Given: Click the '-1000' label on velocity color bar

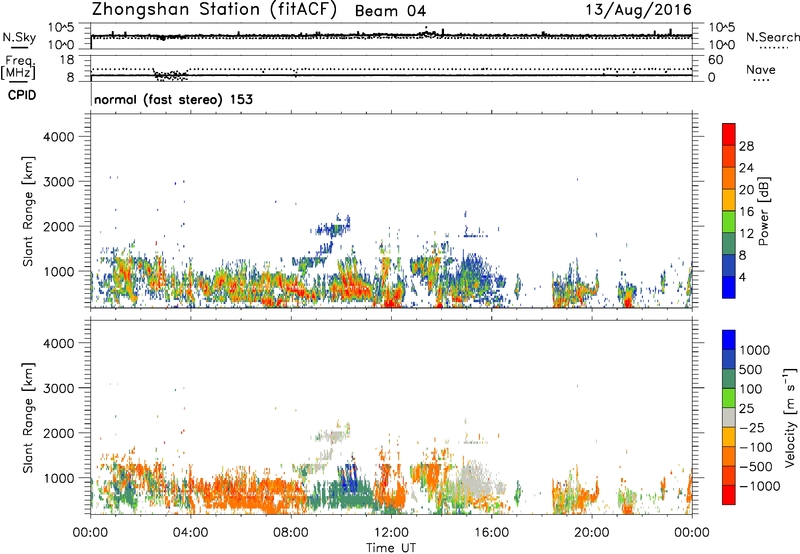Looking at the screenshot, I should click(759, 486).
